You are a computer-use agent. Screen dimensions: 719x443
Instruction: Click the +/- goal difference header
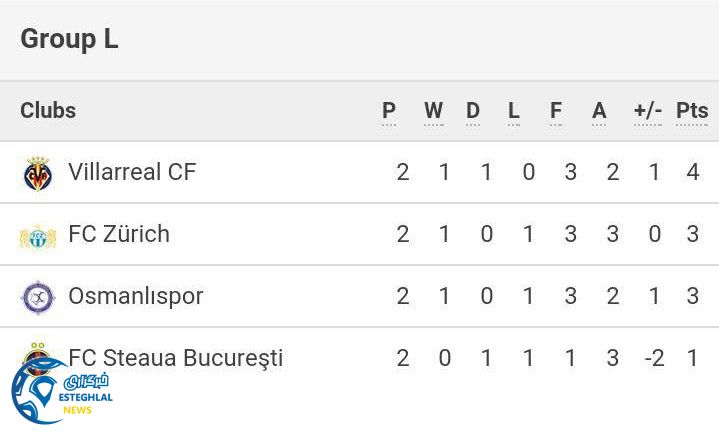click(648, 111)
